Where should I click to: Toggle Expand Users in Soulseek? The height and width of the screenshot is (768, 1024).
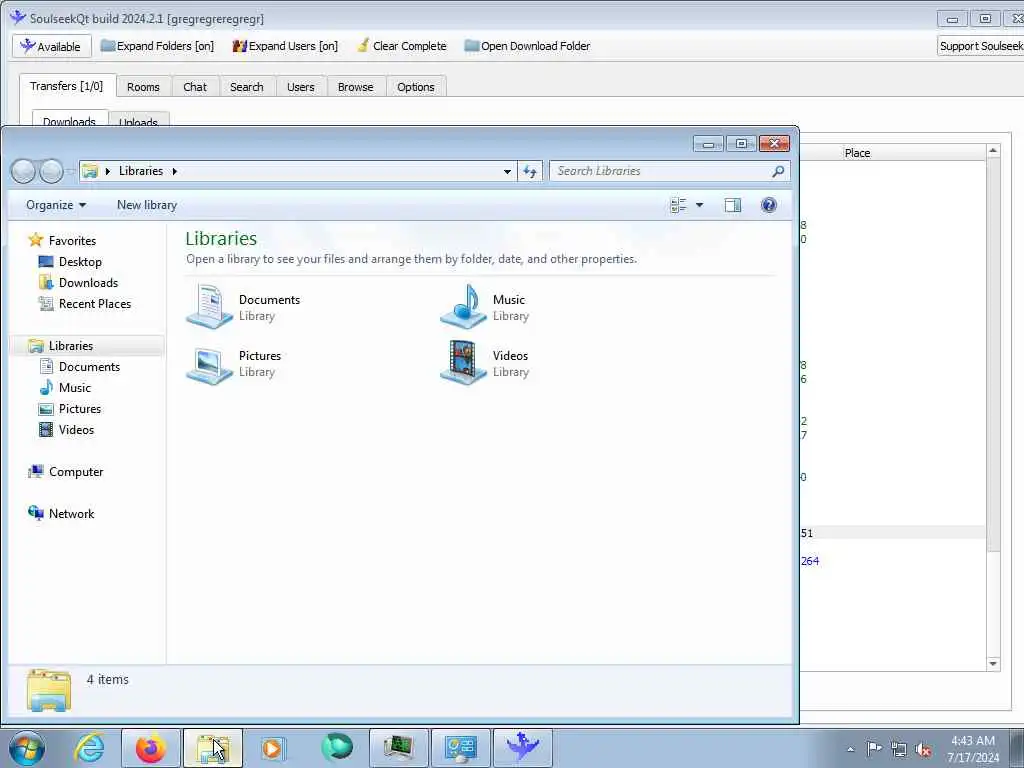click(x=285, y=46)
